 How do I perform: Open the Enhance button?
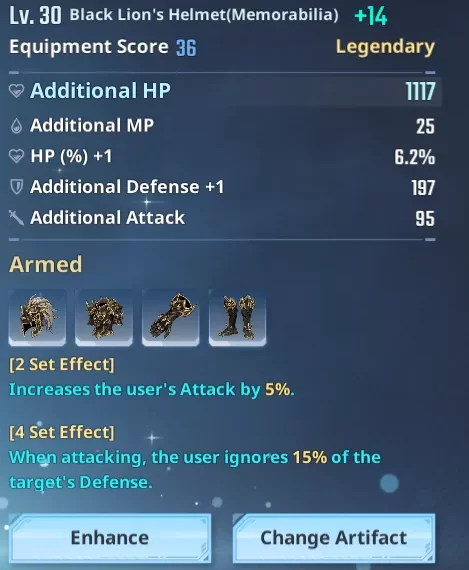[x=110, y=538]
